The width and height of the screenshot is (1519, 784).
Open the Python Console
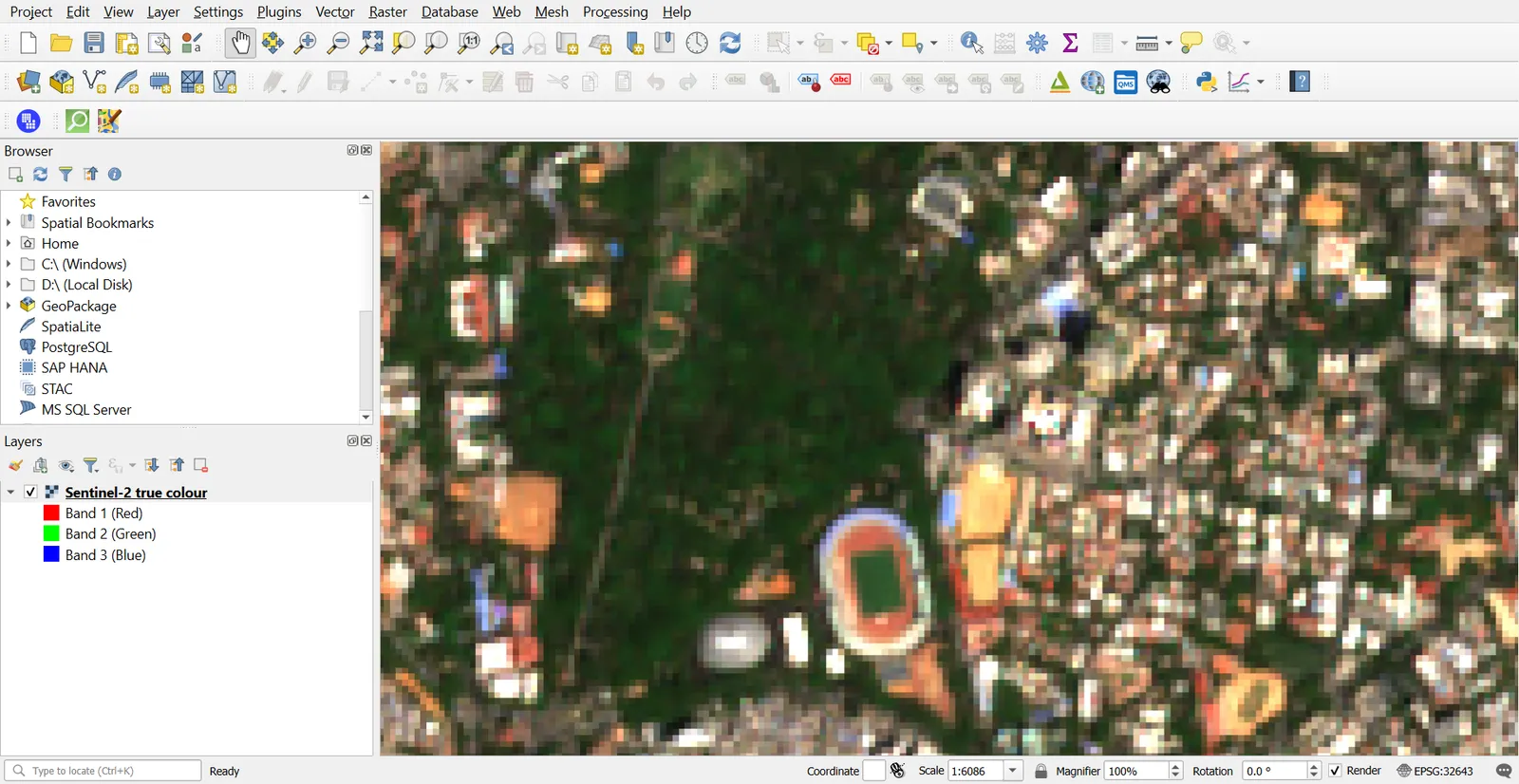tap(1207, 82)
